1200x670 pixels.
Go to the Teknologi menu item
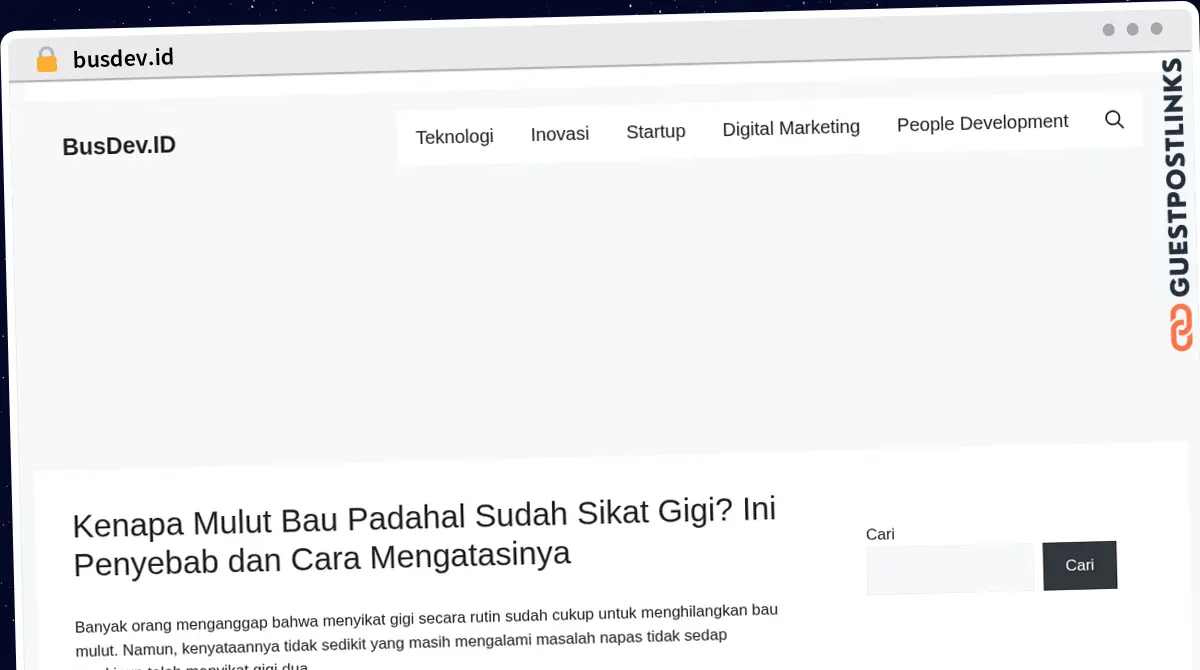coord(454,136)
